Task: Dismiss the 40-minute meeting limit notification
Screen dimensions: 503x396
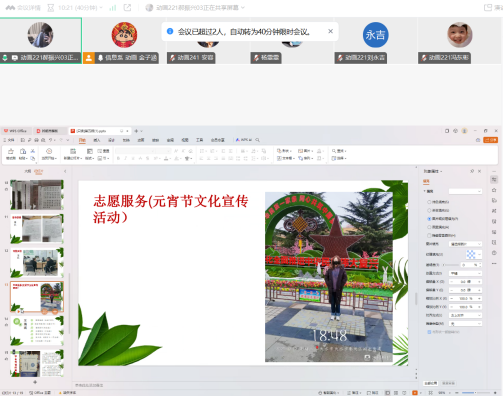Action: click(x=330, y=31)
